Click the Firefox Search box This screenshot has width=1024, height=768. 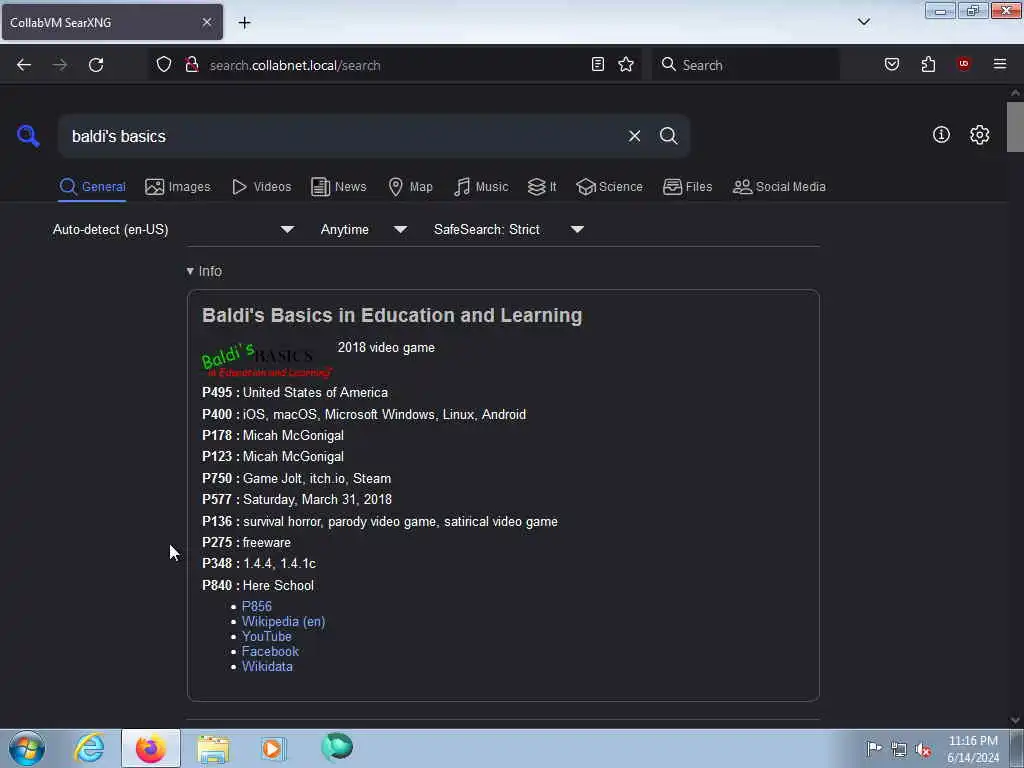click(x=746, y=65)
